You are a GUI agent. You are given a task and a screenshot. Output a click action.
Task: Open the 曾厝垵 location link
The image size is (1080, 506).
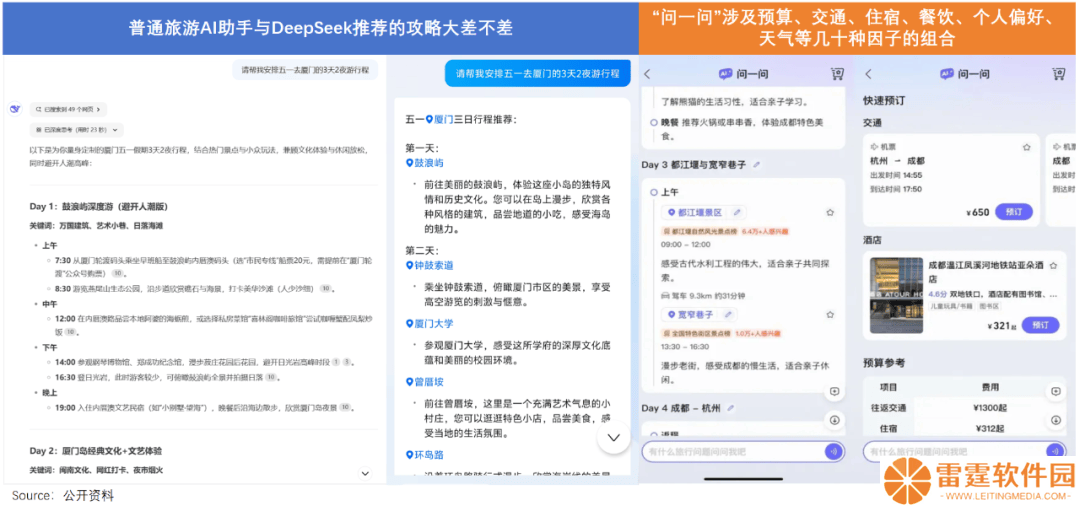424,381
